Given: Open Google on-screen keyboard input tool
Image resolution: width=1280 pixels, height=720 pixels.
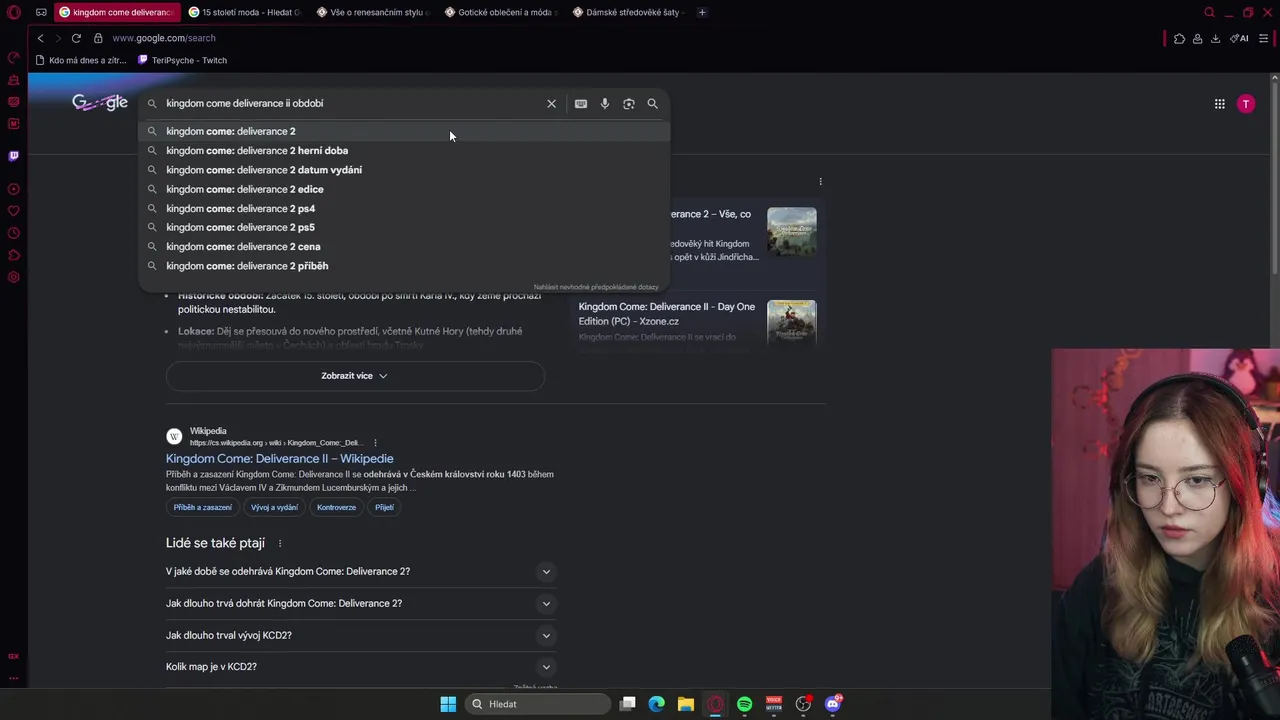Looking at the screenshot, I should pyautogui.click(x=581, y=104).
